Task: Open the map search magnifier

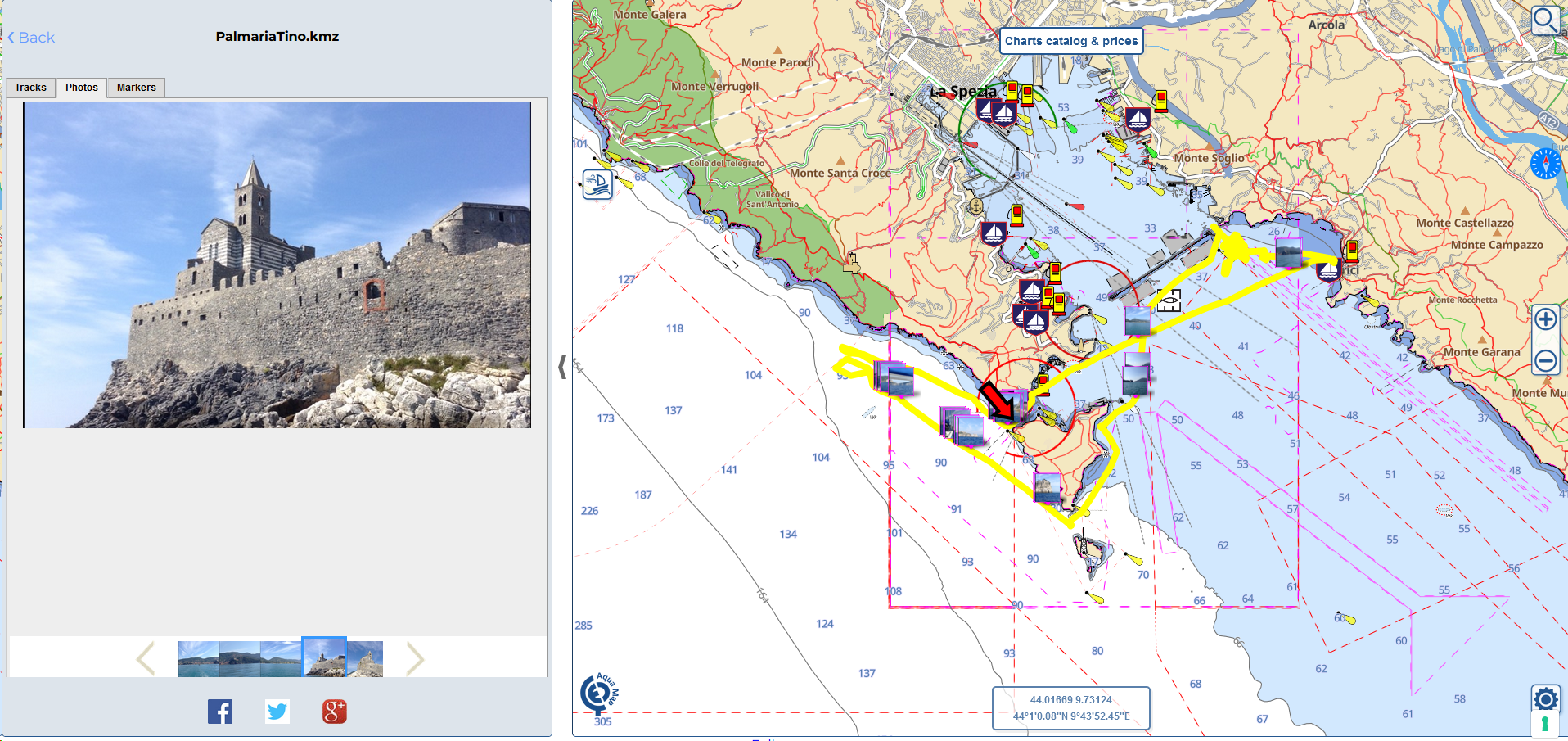Action: (1545, 20)
